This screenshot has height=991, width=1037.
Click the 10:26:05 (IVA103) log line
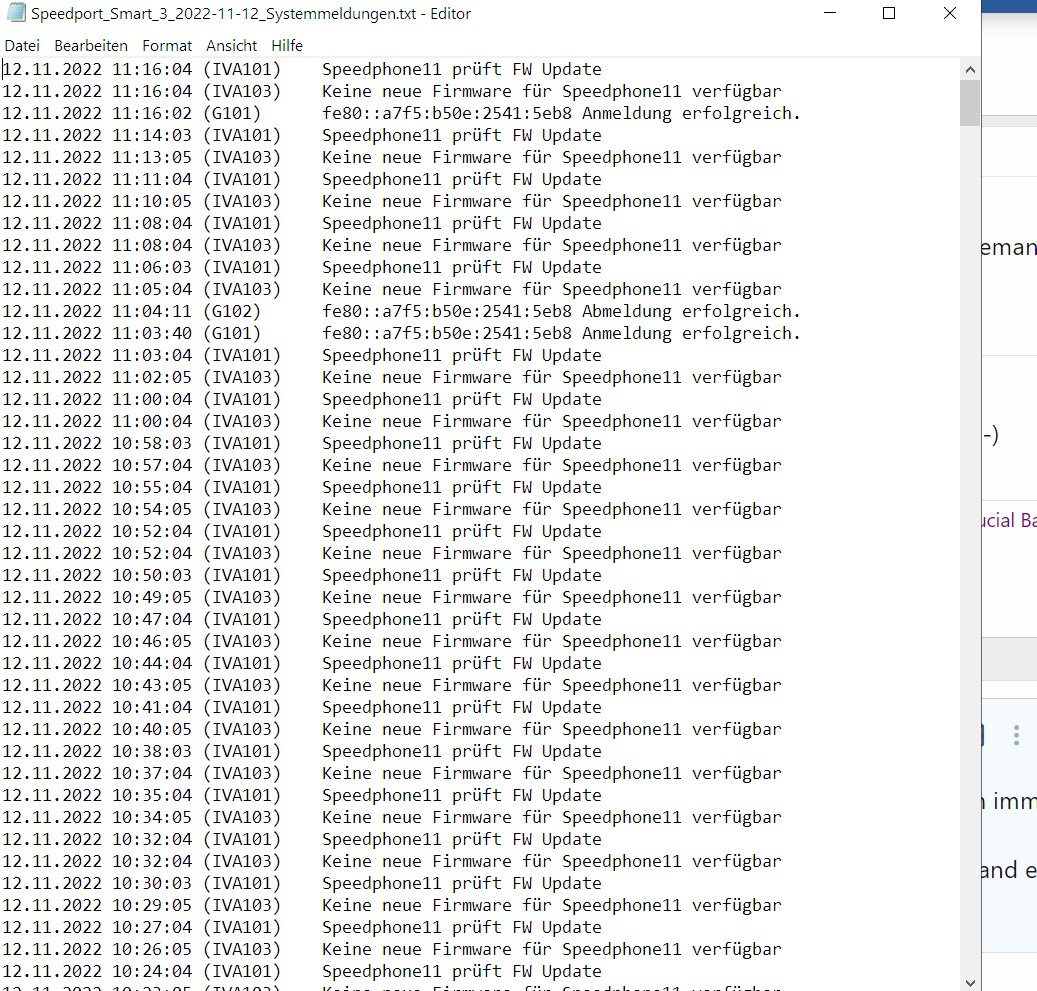pos(392,949)
